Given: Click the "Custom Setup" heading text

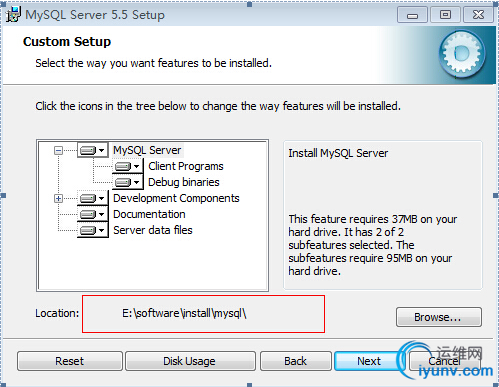Looking at the screenshot, I should tap(67, 42).
